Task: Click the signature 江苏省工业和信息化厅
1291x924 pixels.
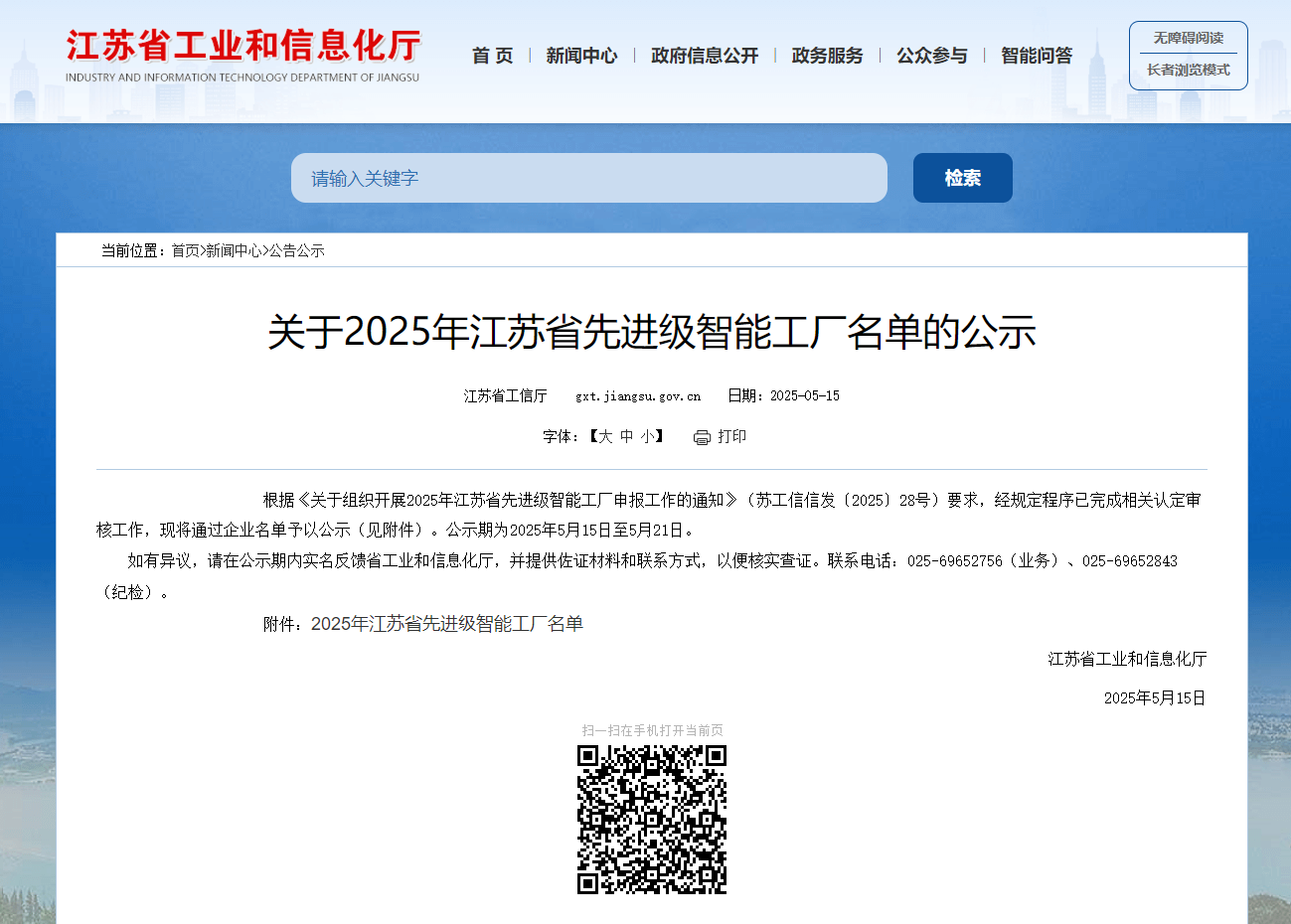Action: click(1127, 659)
